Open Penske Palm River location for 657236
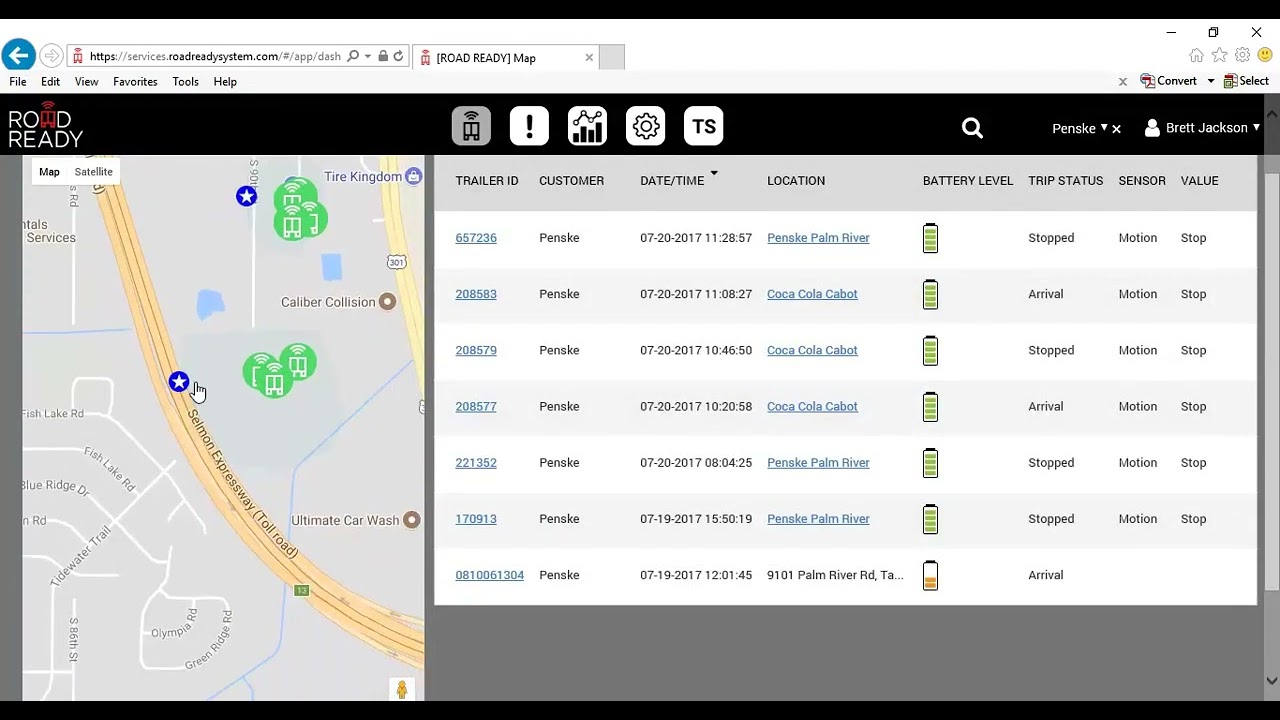Screen dimensions: 1280x720 pyautogui.click(x=818, y=238)
